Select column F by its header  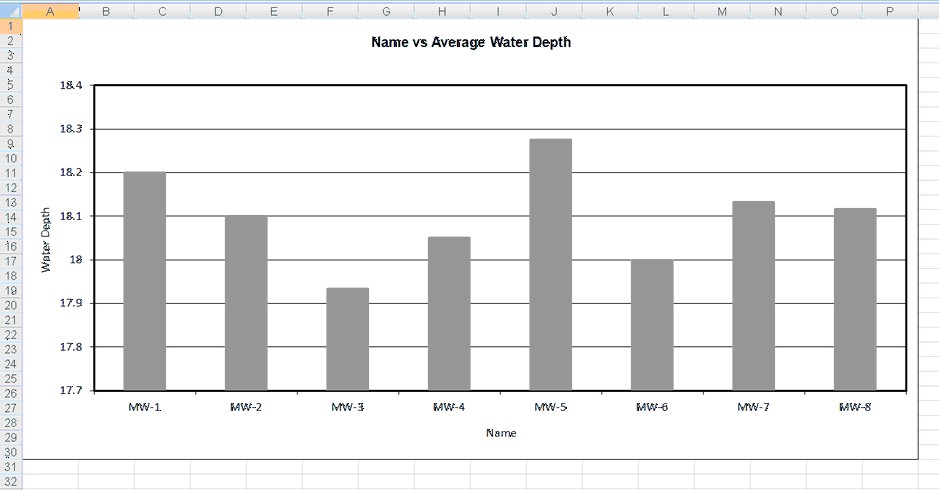point(330,10)
